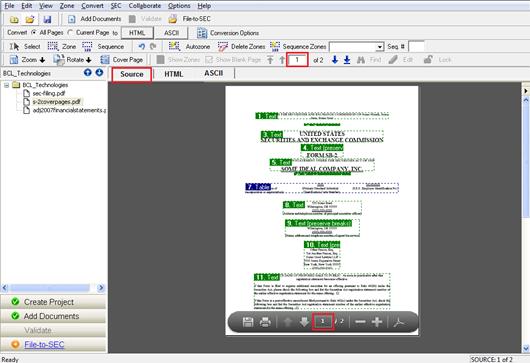Open the Rotate dropdown arrow
The height and width of the screenshot is (363, 530).
tap(89, 60)
